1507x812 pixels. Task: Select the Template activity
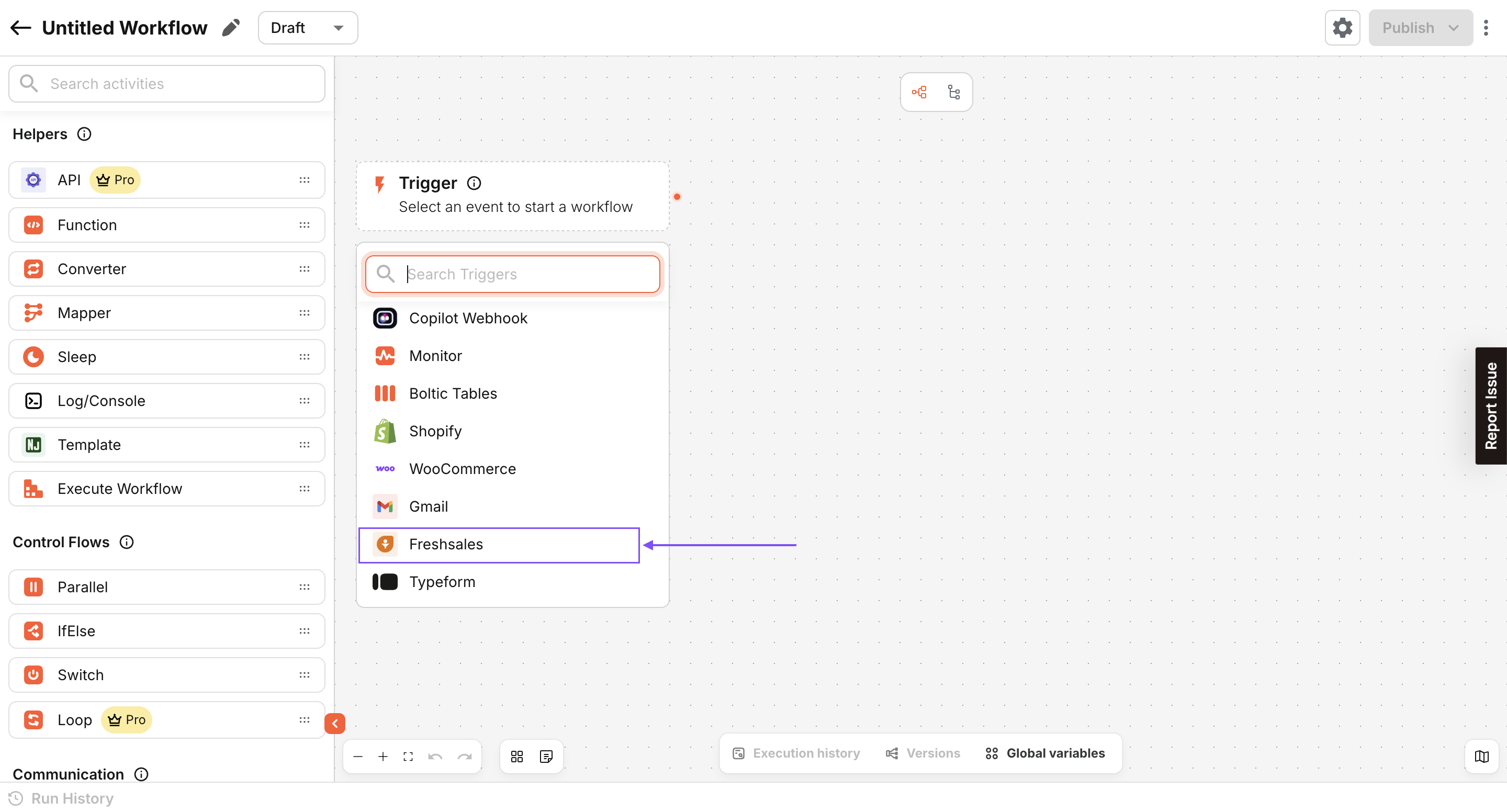pyautogui.click(x=167, y=444)
